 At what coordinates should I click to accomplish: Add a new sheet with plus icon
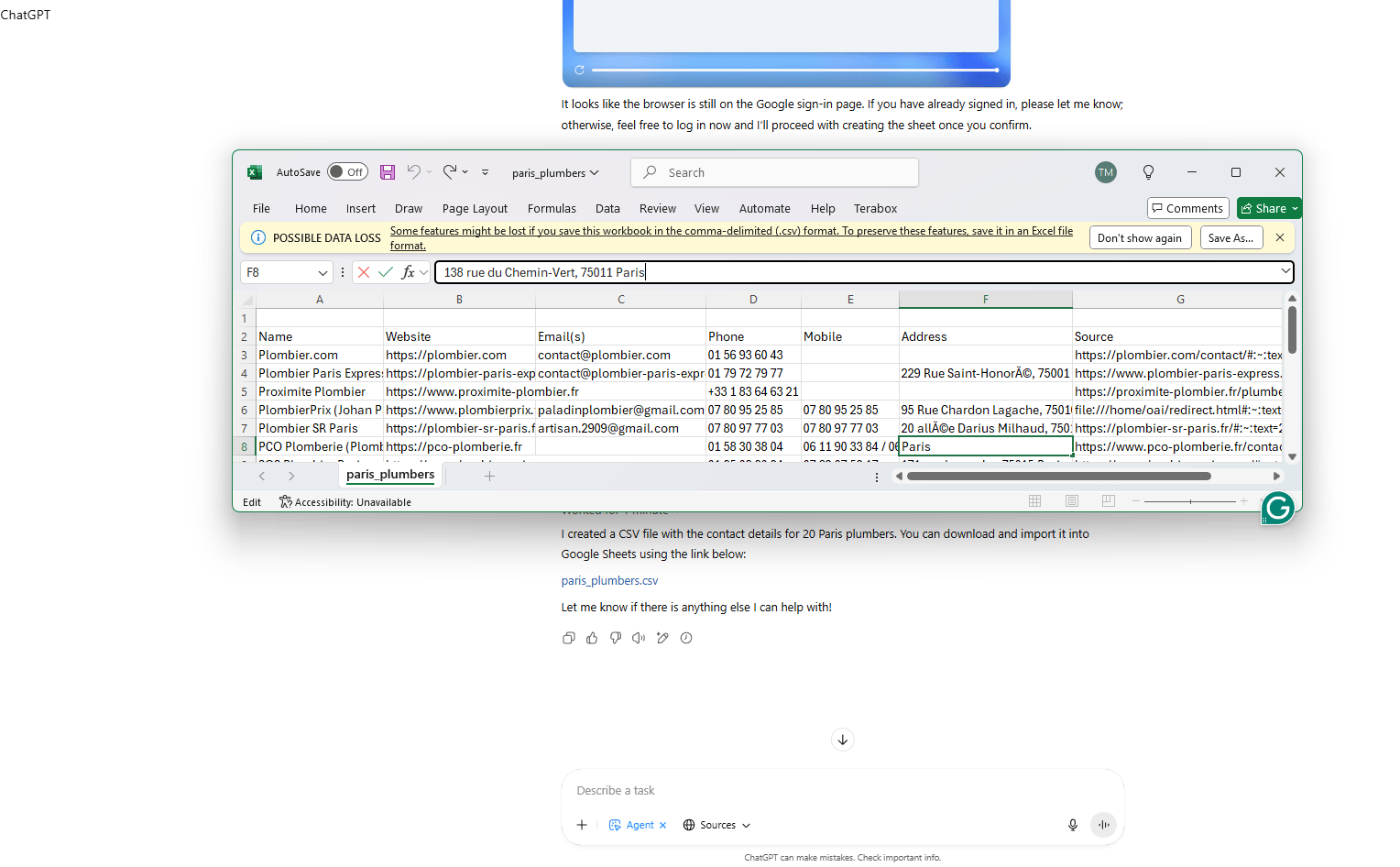[x=489, y=476]
